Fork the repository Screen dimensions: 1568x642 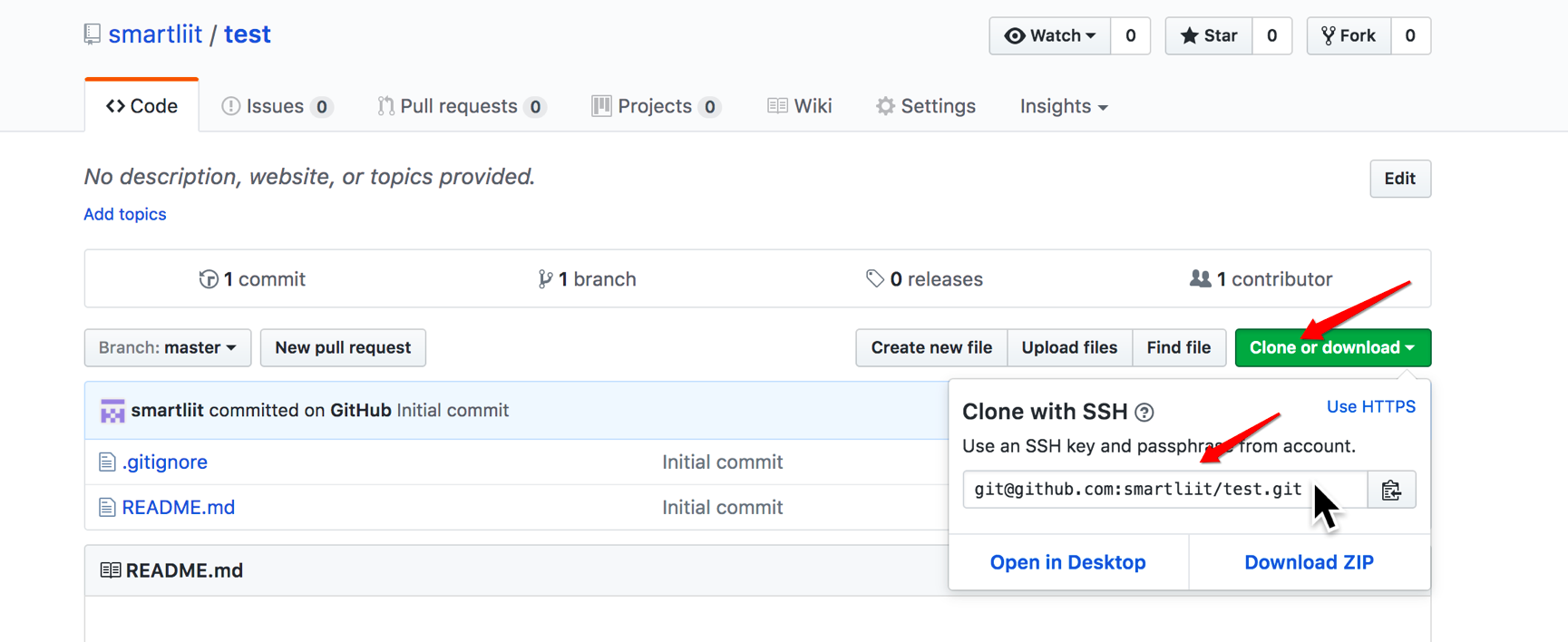tap(1349, 36)
